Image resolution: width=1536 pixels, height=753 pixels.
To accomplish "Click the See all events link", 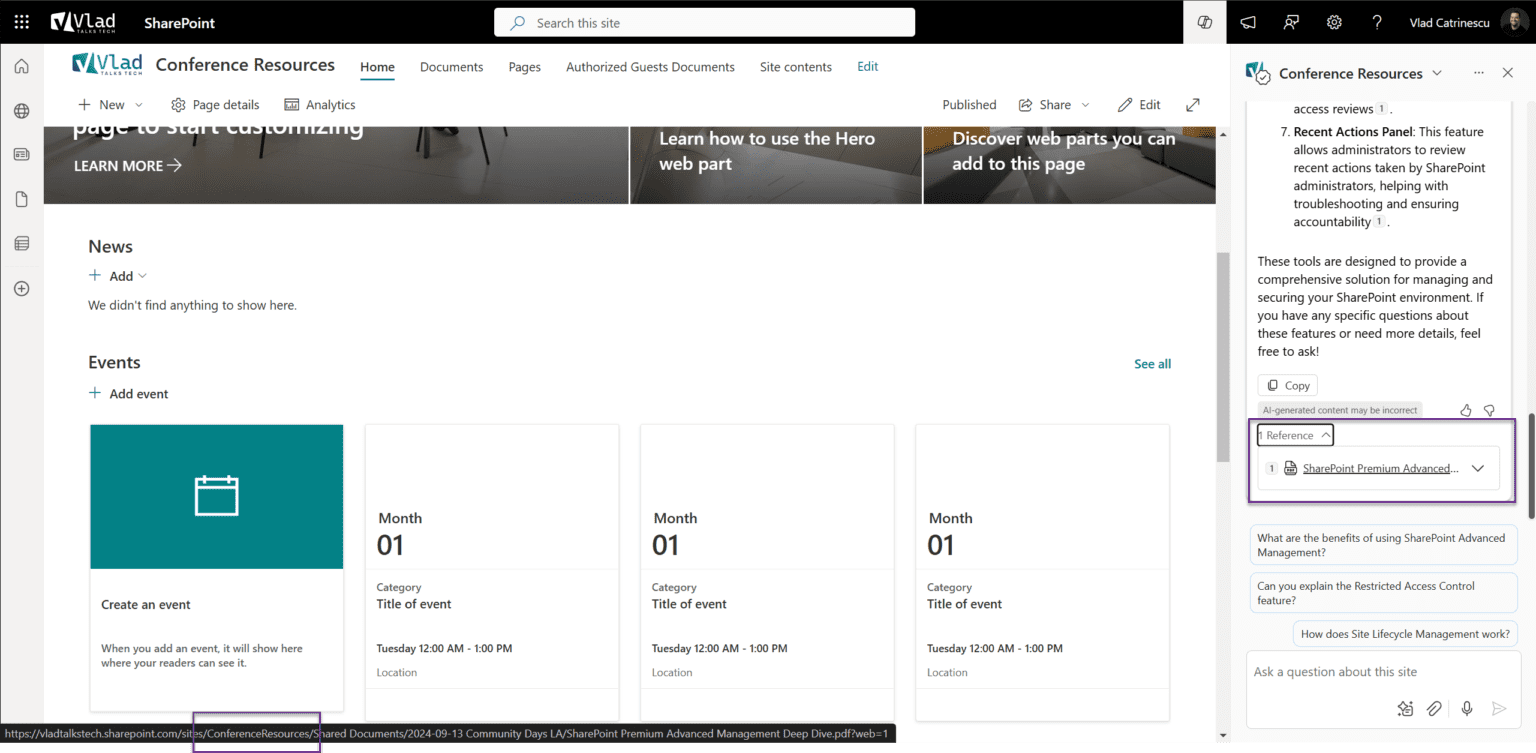I will coord(1152,363).
